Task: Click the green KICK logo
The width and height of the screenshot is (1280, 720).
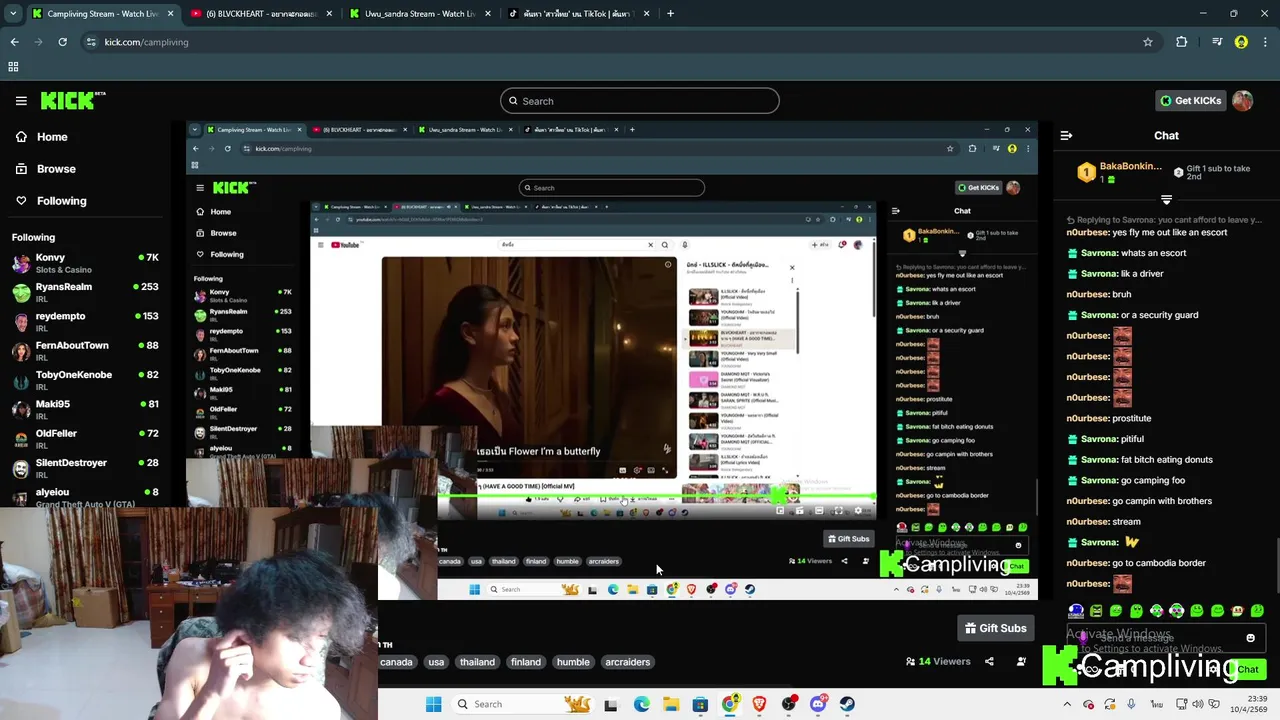Action: click(73, 100)
